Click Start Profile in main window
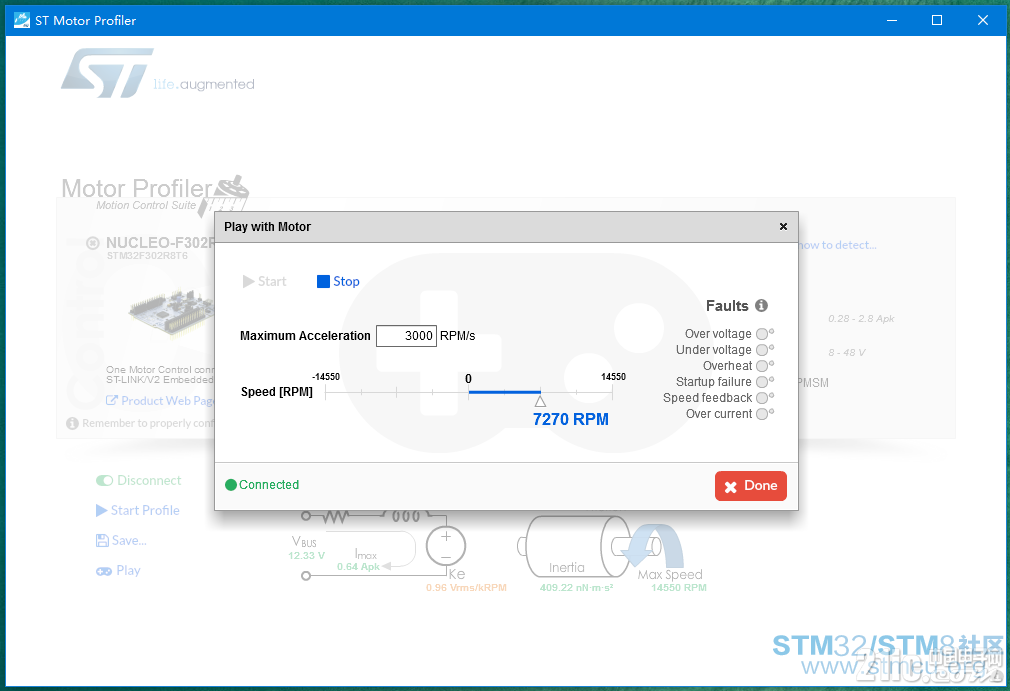Viewport: 1010px width, 691px height. (138, 511)
